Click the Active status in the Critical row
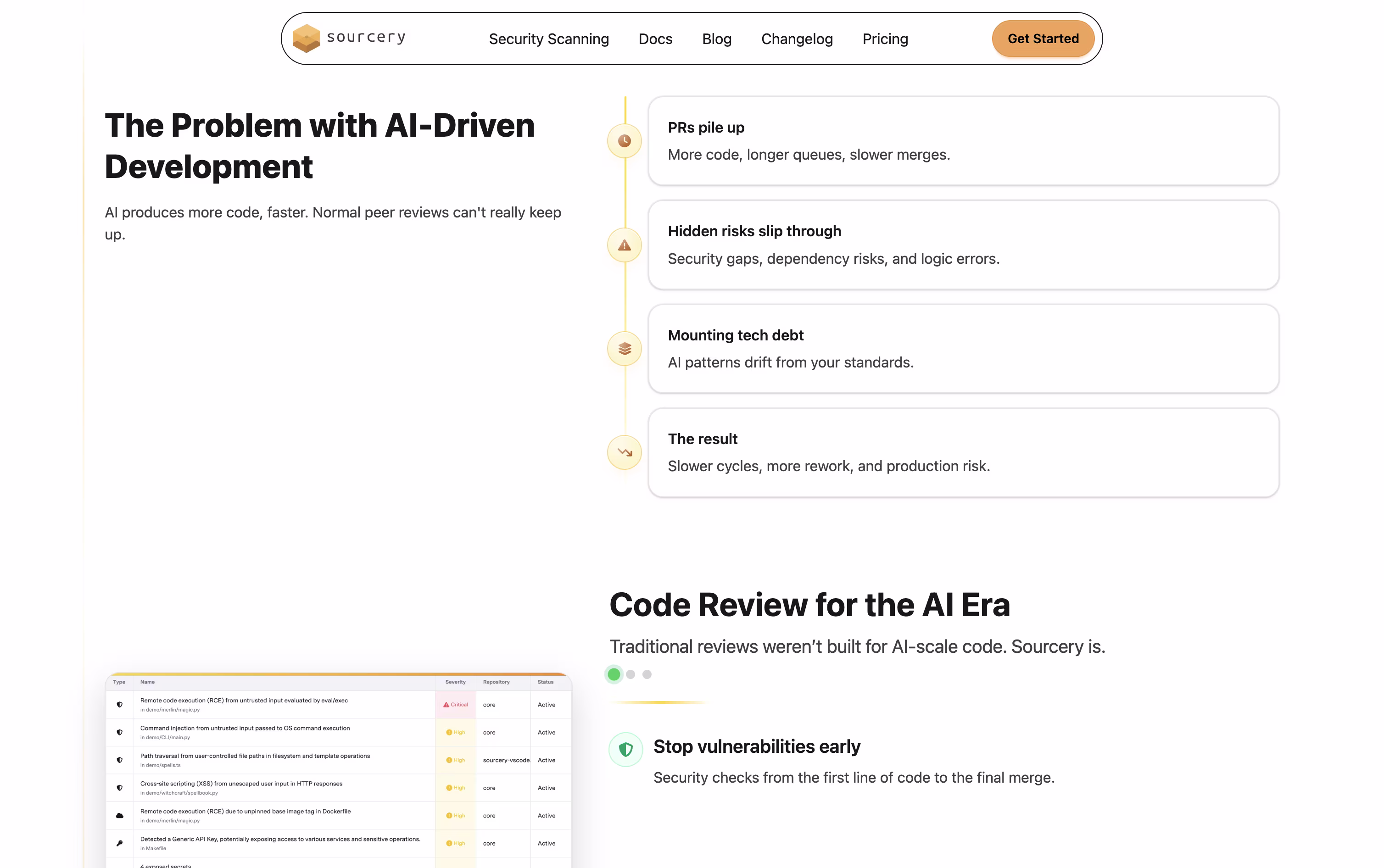Screen dimensions: 1384x868 coord(546,704)
